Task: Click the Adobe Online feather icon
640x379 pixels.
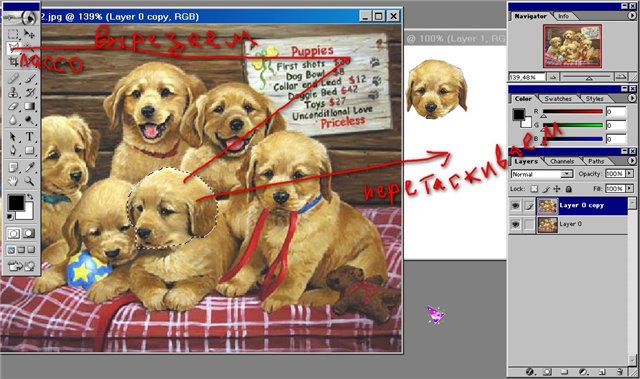Action: click(21, 17)
